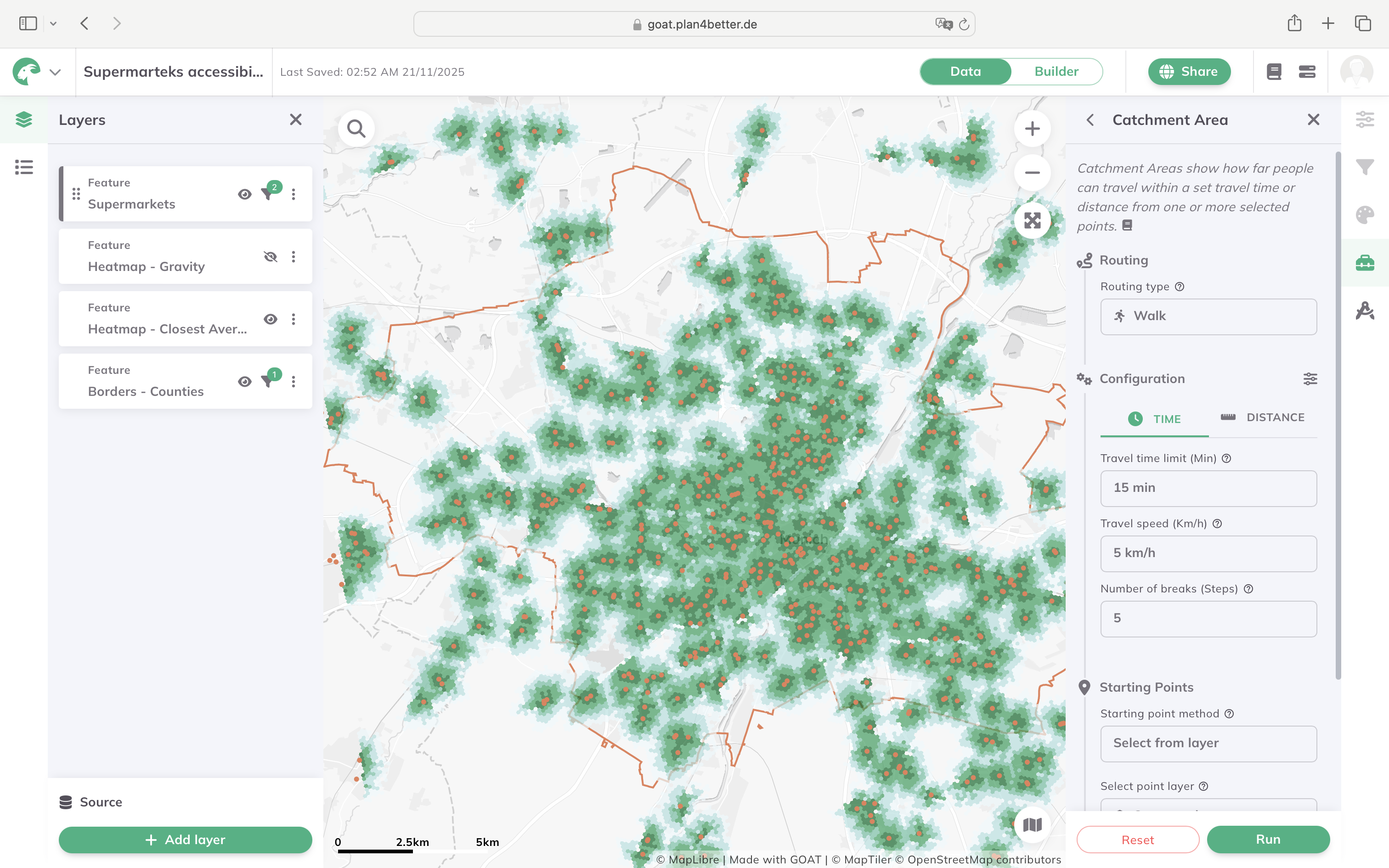
Task: Open Travel time limit dropdown
Action: click(1208, 488)
